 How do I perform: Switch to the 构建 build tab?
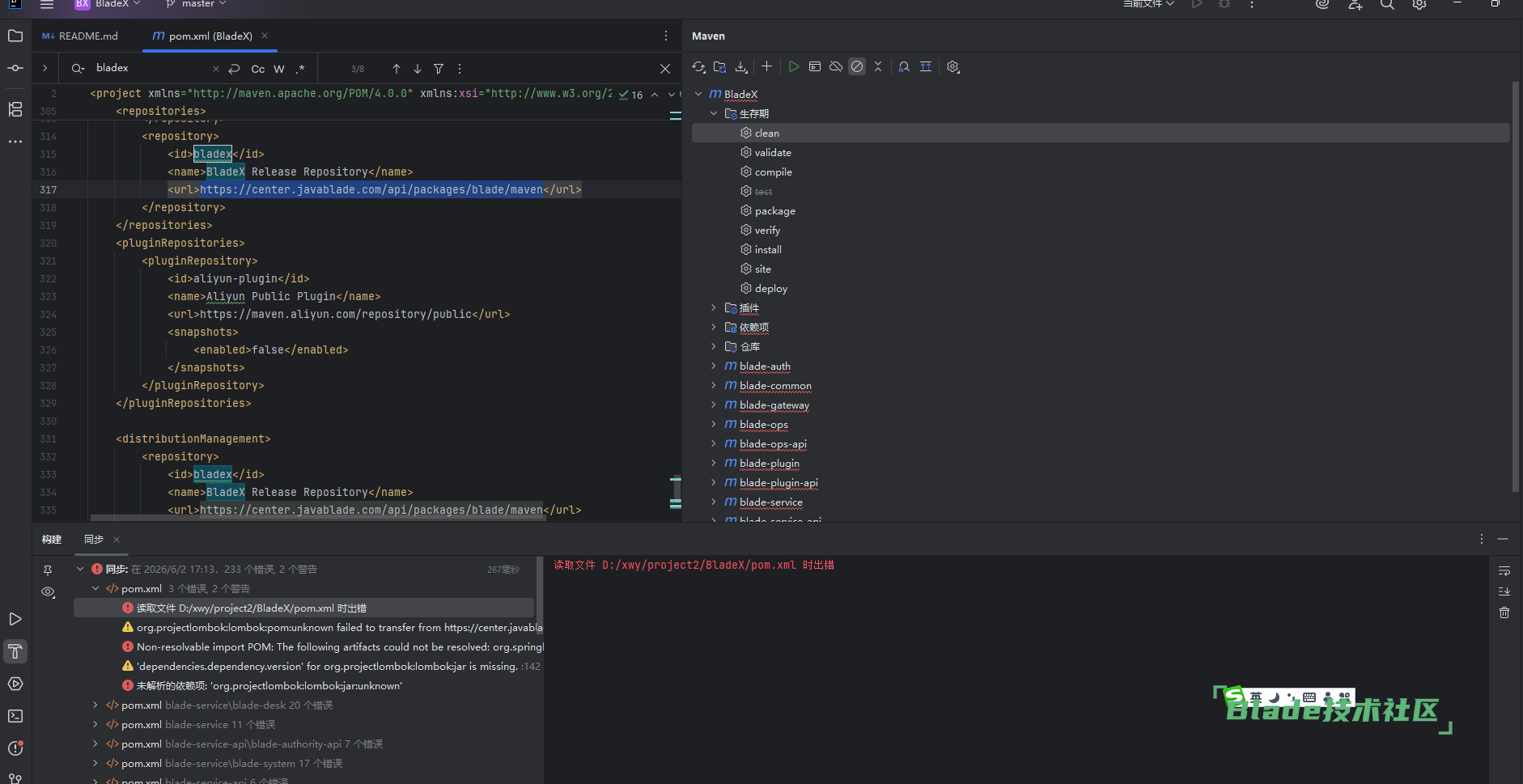pyautogui.click(x=52, y=539)
